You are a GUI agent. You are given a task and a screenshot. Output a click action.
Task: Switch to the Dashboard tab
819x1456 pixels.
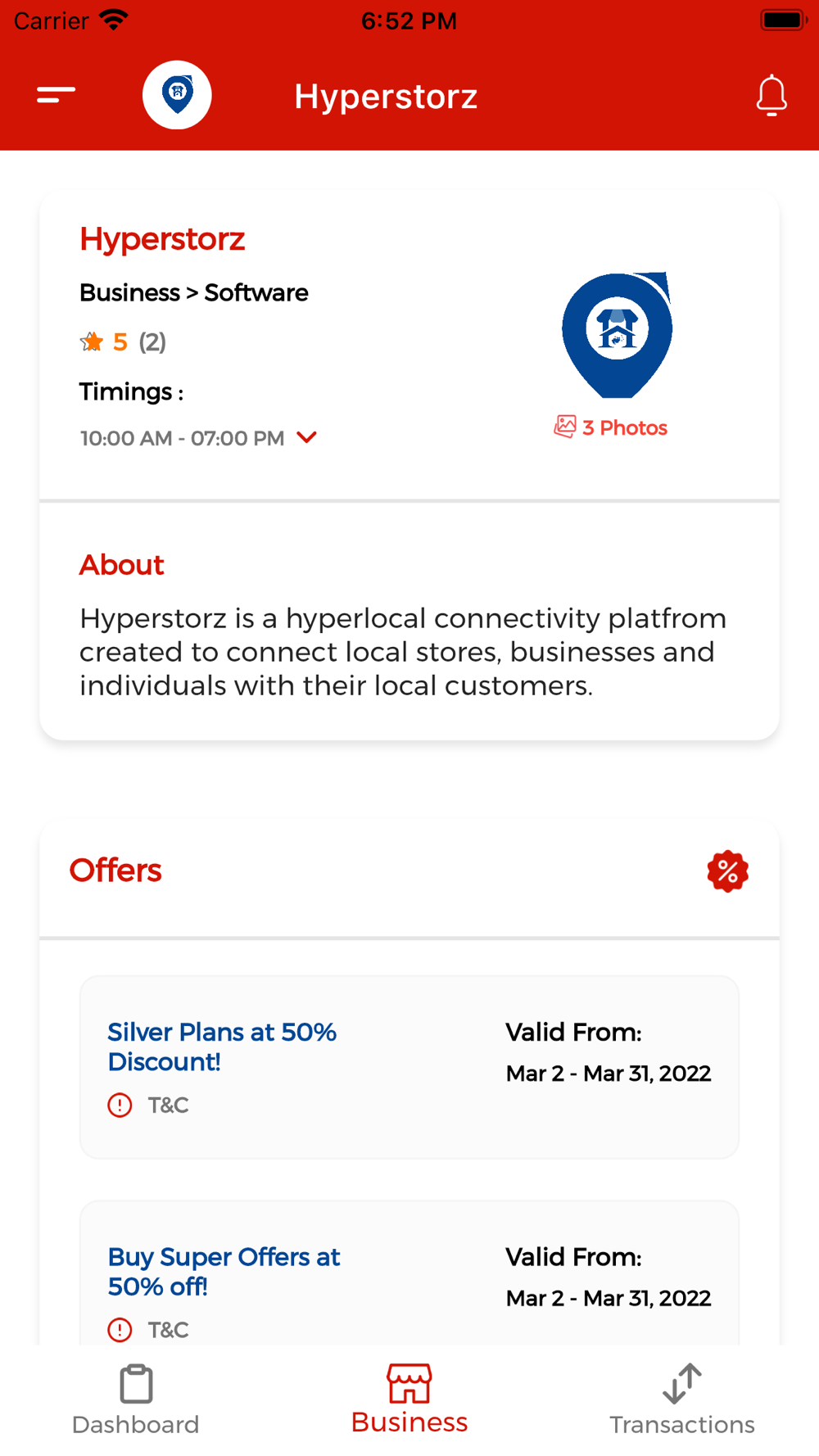click(x=136, y=1399)
